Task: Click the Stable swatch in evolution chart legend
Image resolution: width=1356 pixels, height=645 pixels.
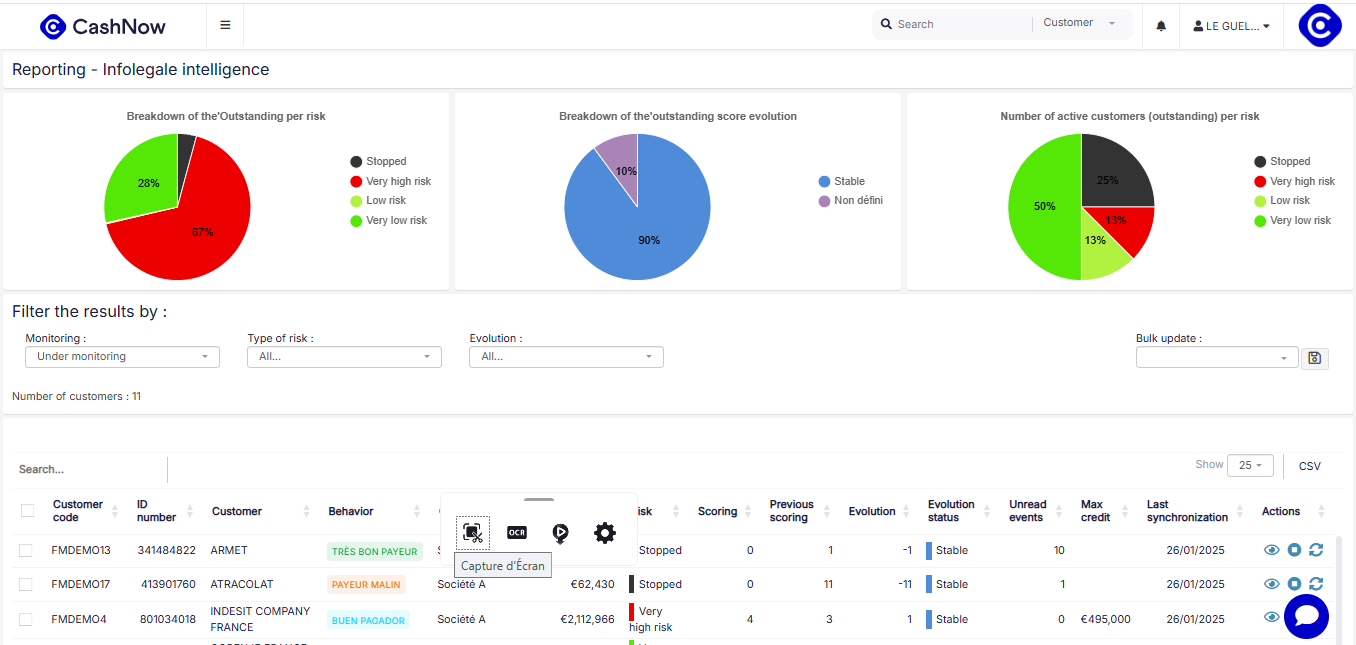Action: (x=824, y=181)
